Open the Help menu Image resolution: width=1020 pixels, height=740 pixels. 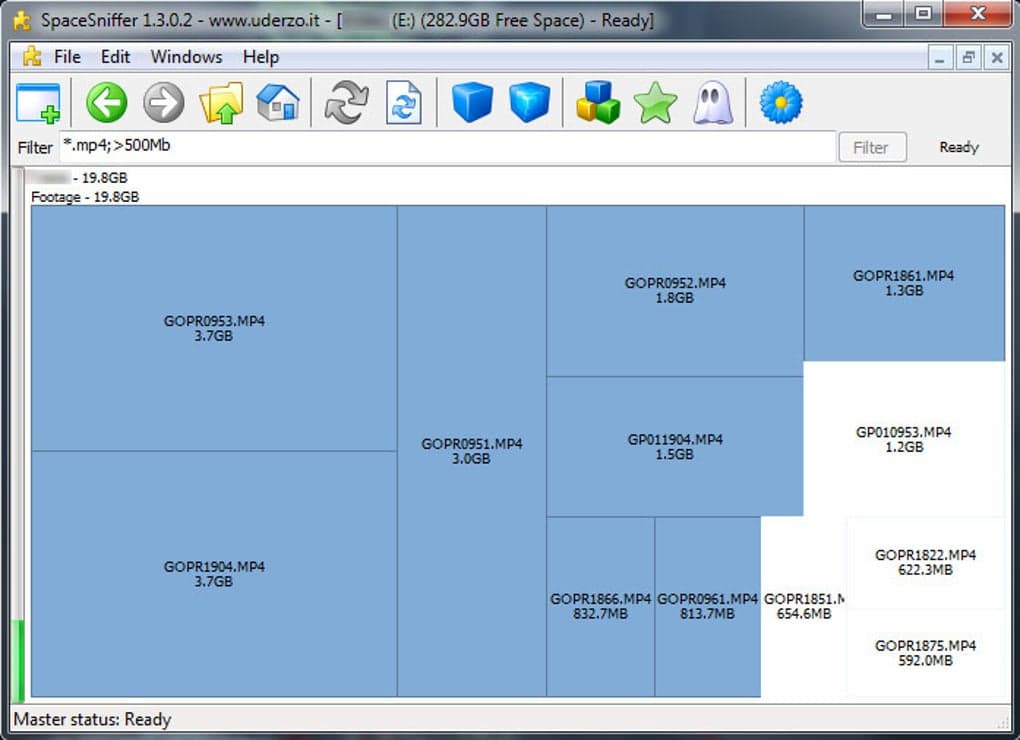261,57
